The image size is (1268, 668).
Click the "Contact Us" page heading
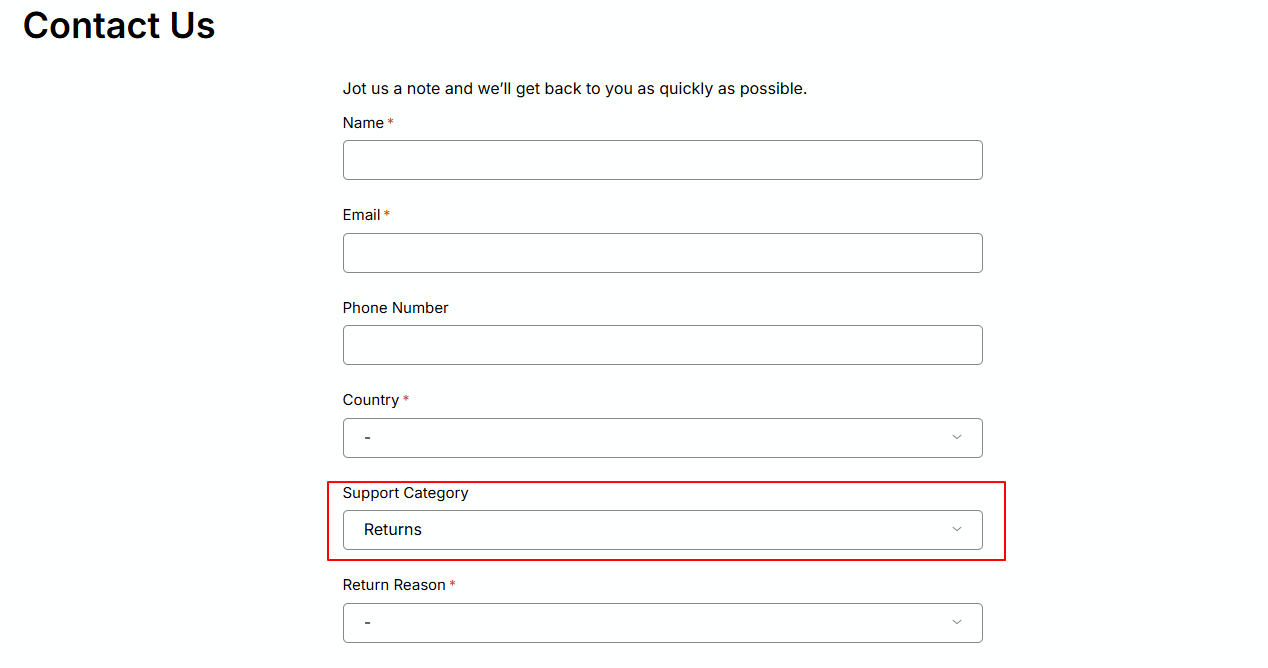(119, 26)
